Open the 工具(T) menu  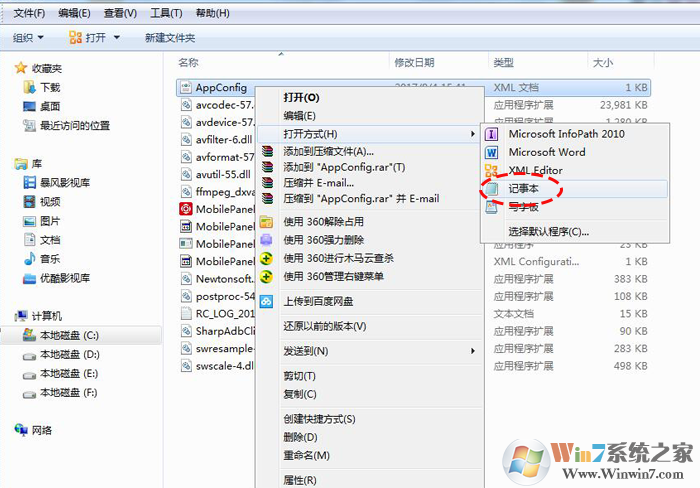[166, 13]
